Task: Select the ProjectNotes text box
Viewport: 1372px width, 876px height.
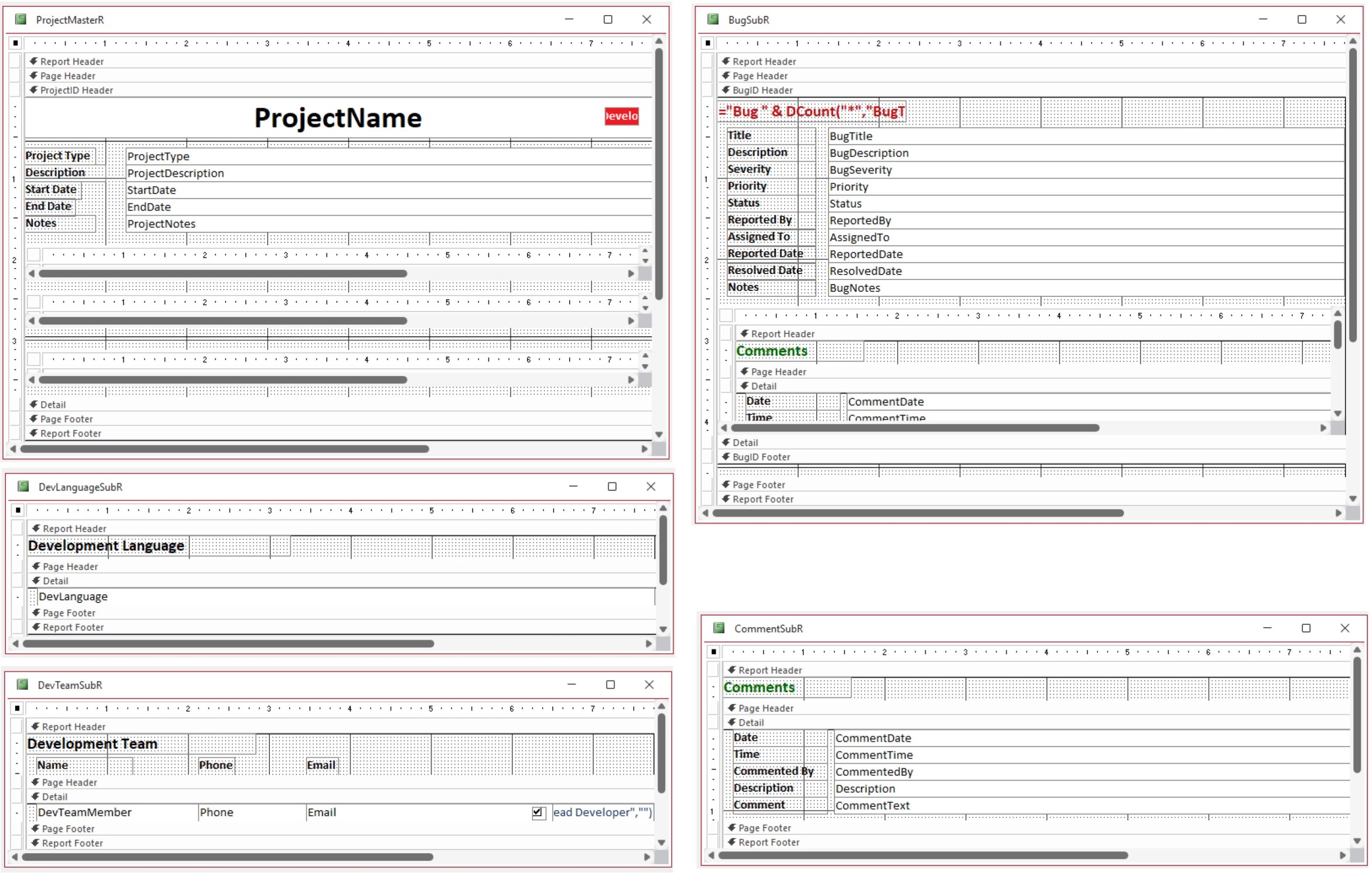Action: 389,224
